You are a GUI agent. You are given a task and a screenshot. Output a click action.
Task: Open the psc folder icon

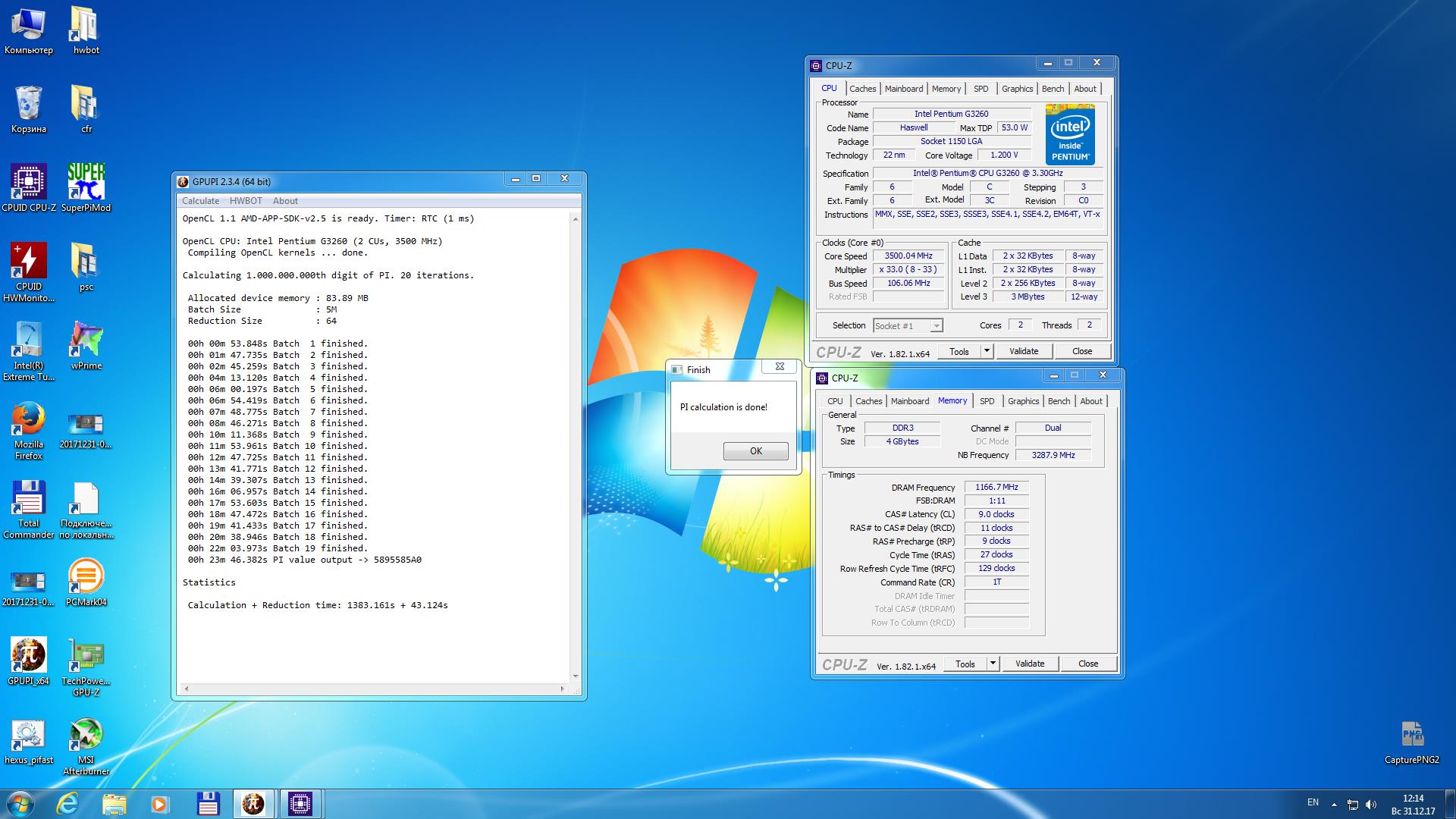click(86, 267)
